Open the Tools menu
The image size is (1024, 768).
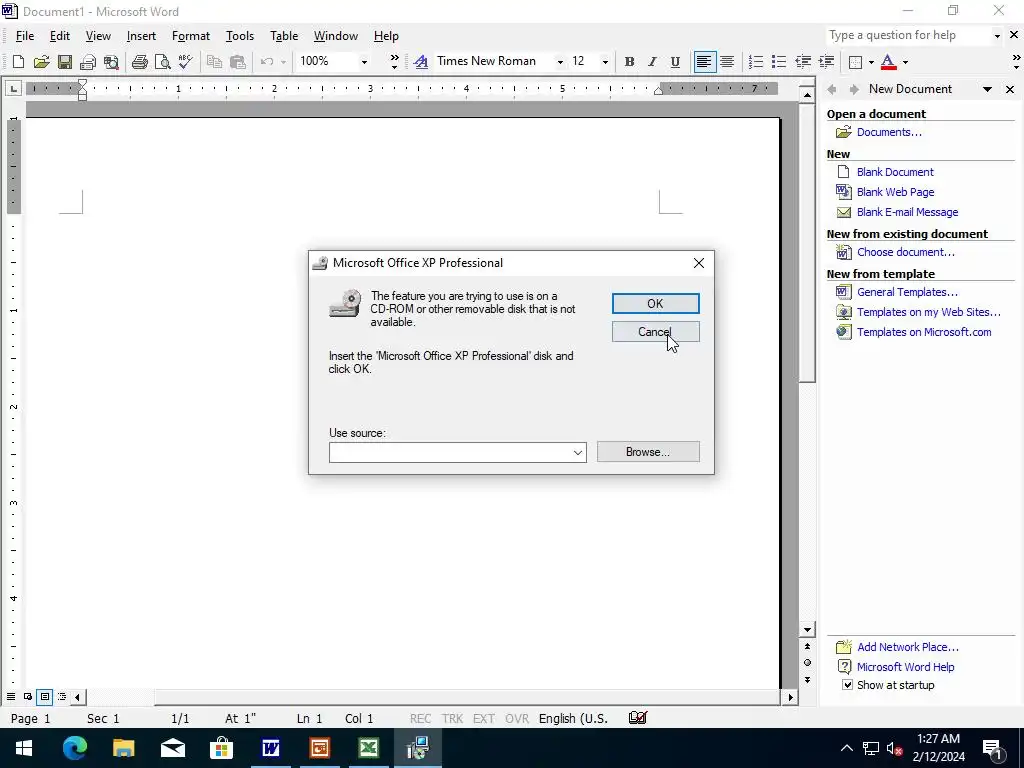tap(240, 36)
